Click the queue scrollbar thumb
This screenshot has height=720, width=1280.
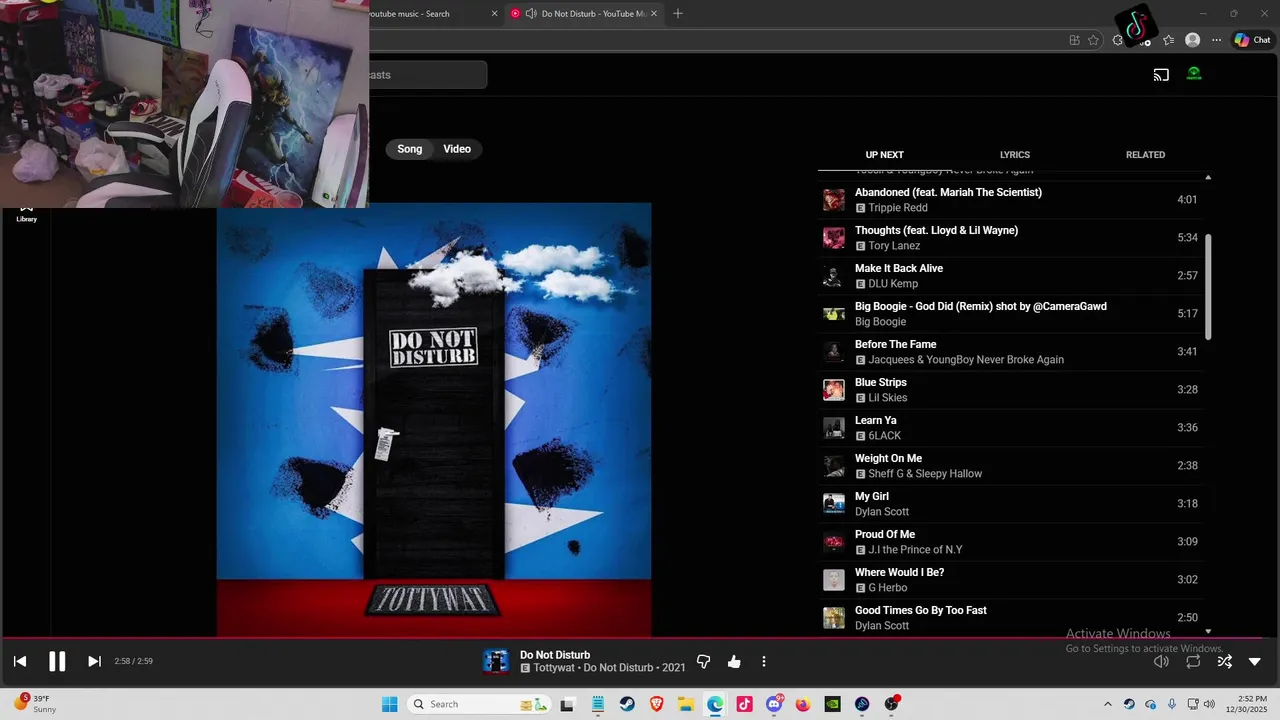[1208, 287]
